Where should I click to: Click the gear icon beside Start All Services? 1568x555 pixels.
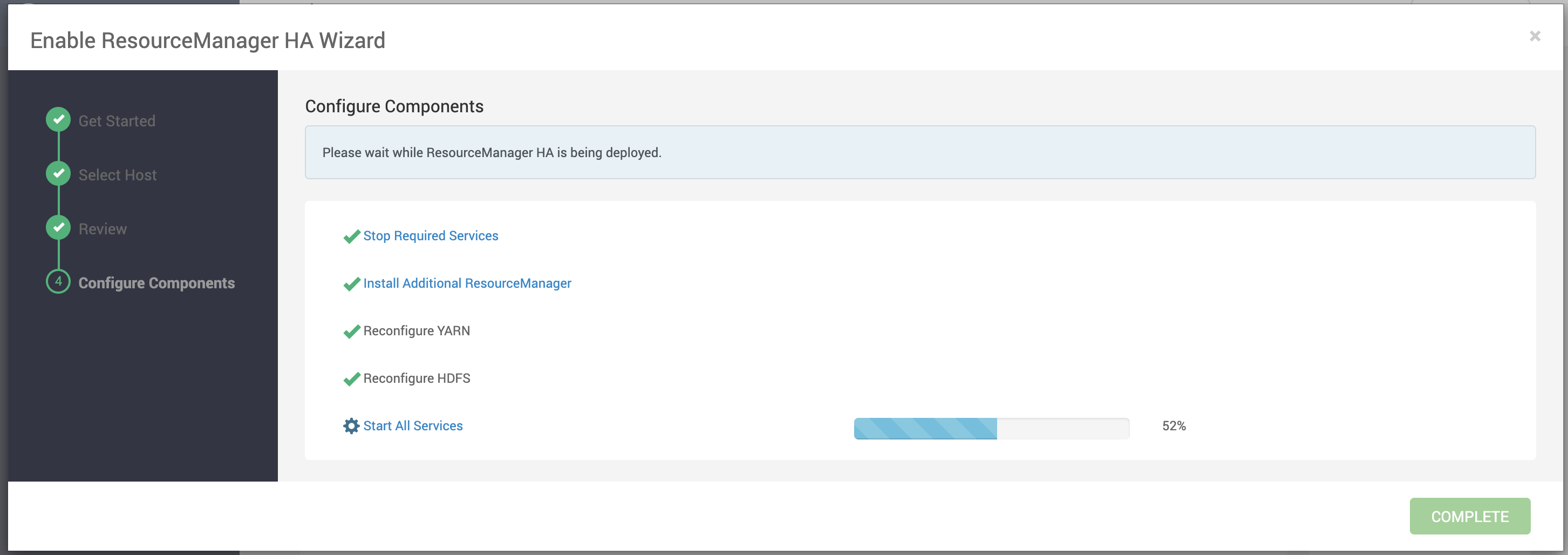point(351,426)
